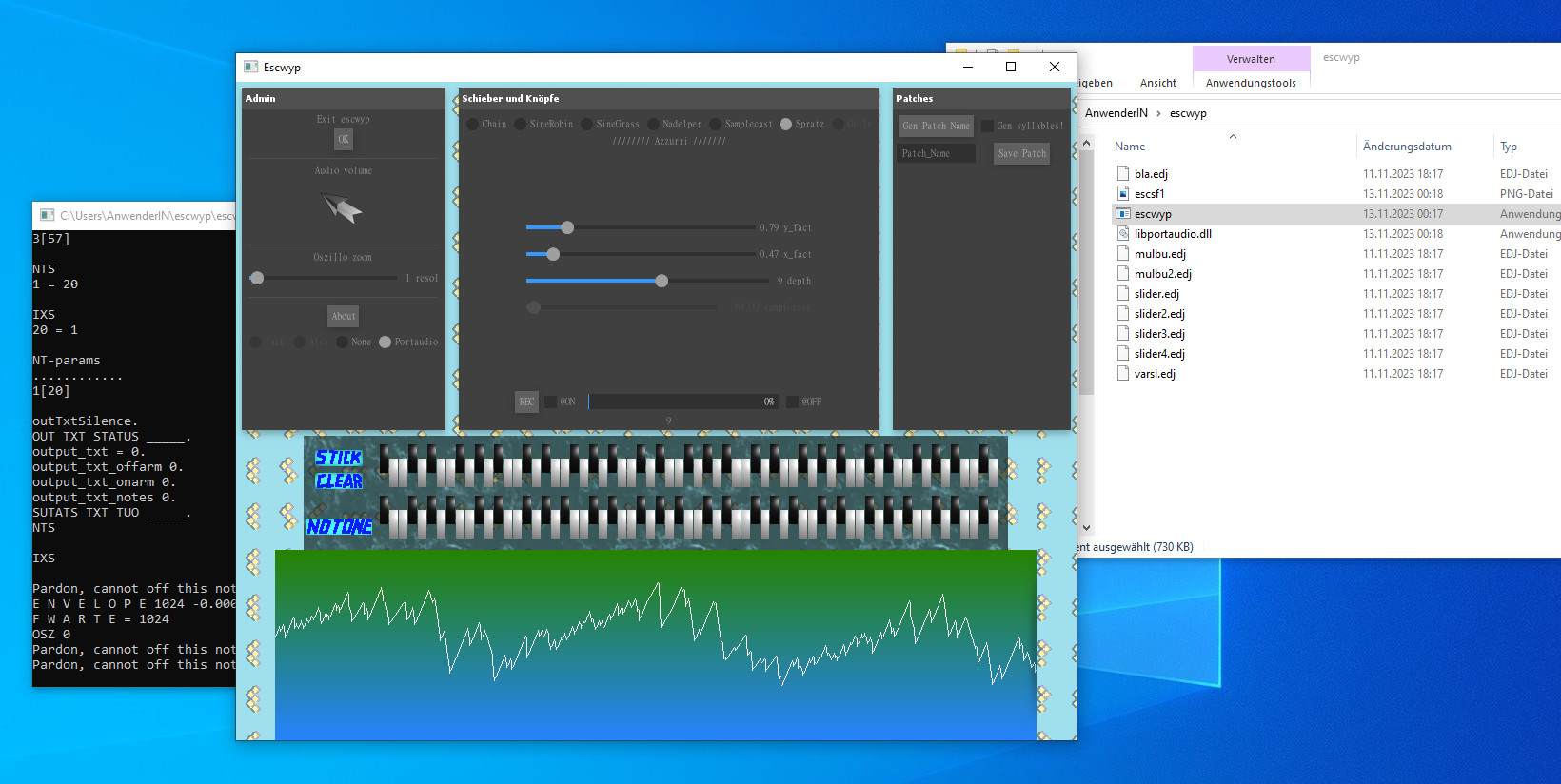Image resolution: width=1561 pixels, height=784 pixels.
Task: Select the SineRobin radio button
Action: tap(521, 125)
